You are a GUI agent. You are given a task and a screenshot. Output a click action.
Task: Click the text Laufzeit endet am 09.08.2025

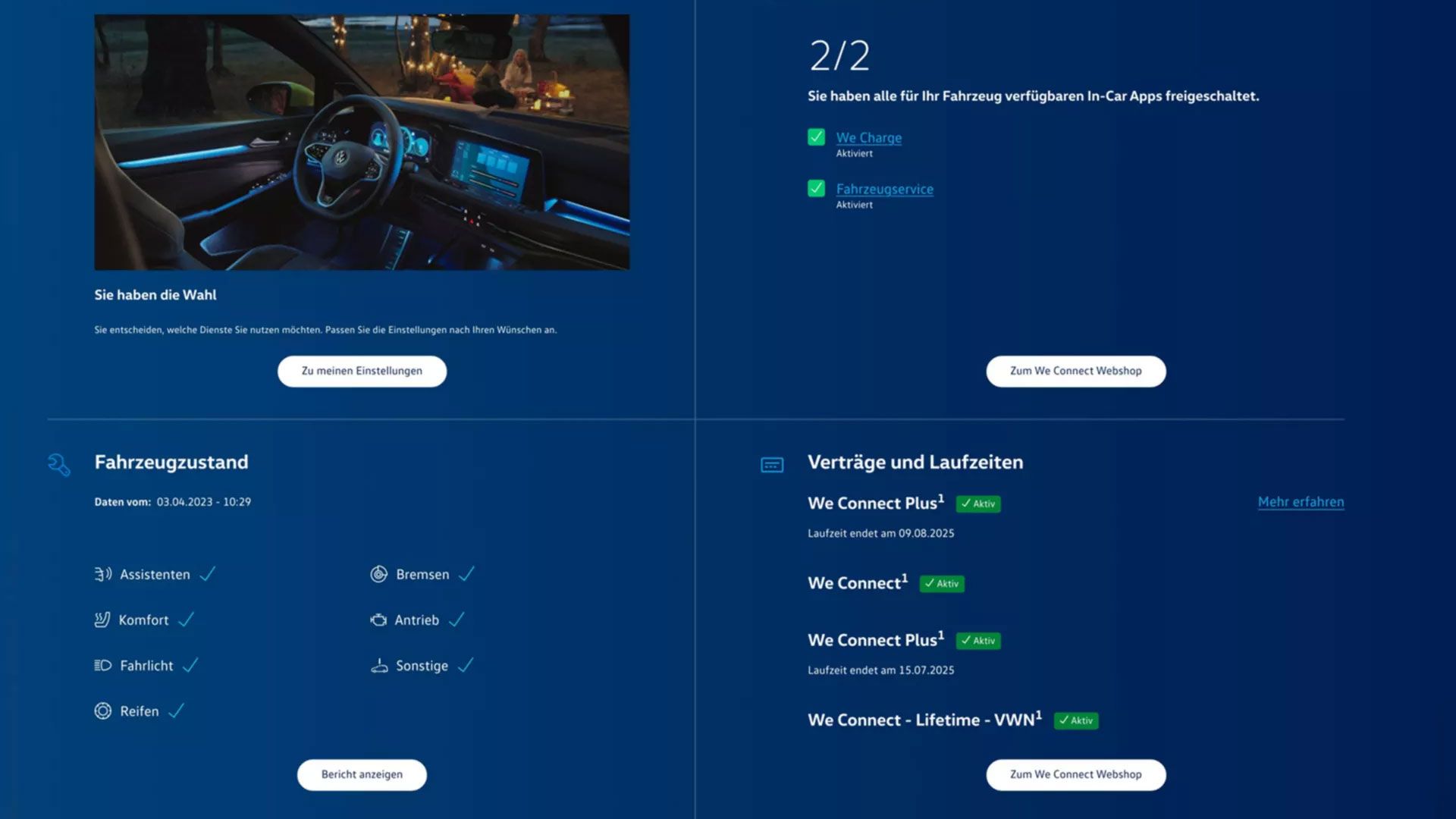[881, 533]
